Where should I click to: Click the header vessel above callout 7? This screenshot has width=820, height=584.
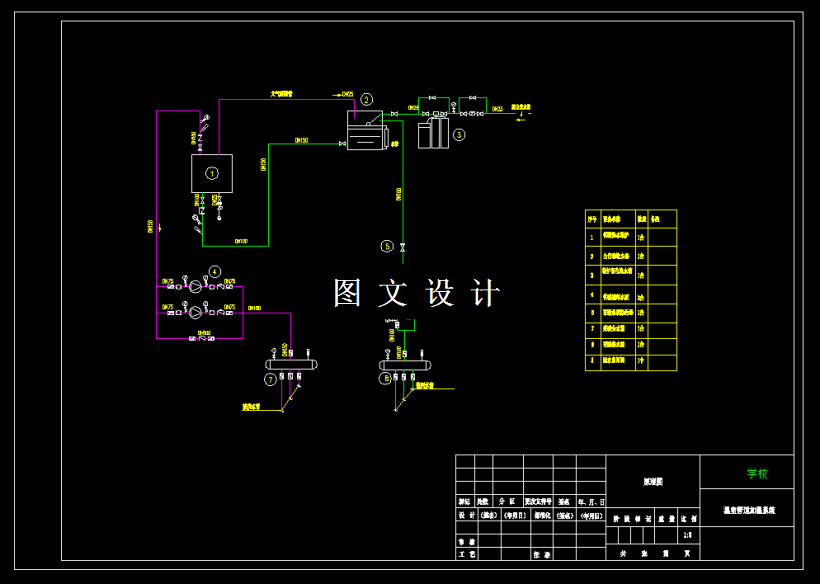(x=291, y=365)
